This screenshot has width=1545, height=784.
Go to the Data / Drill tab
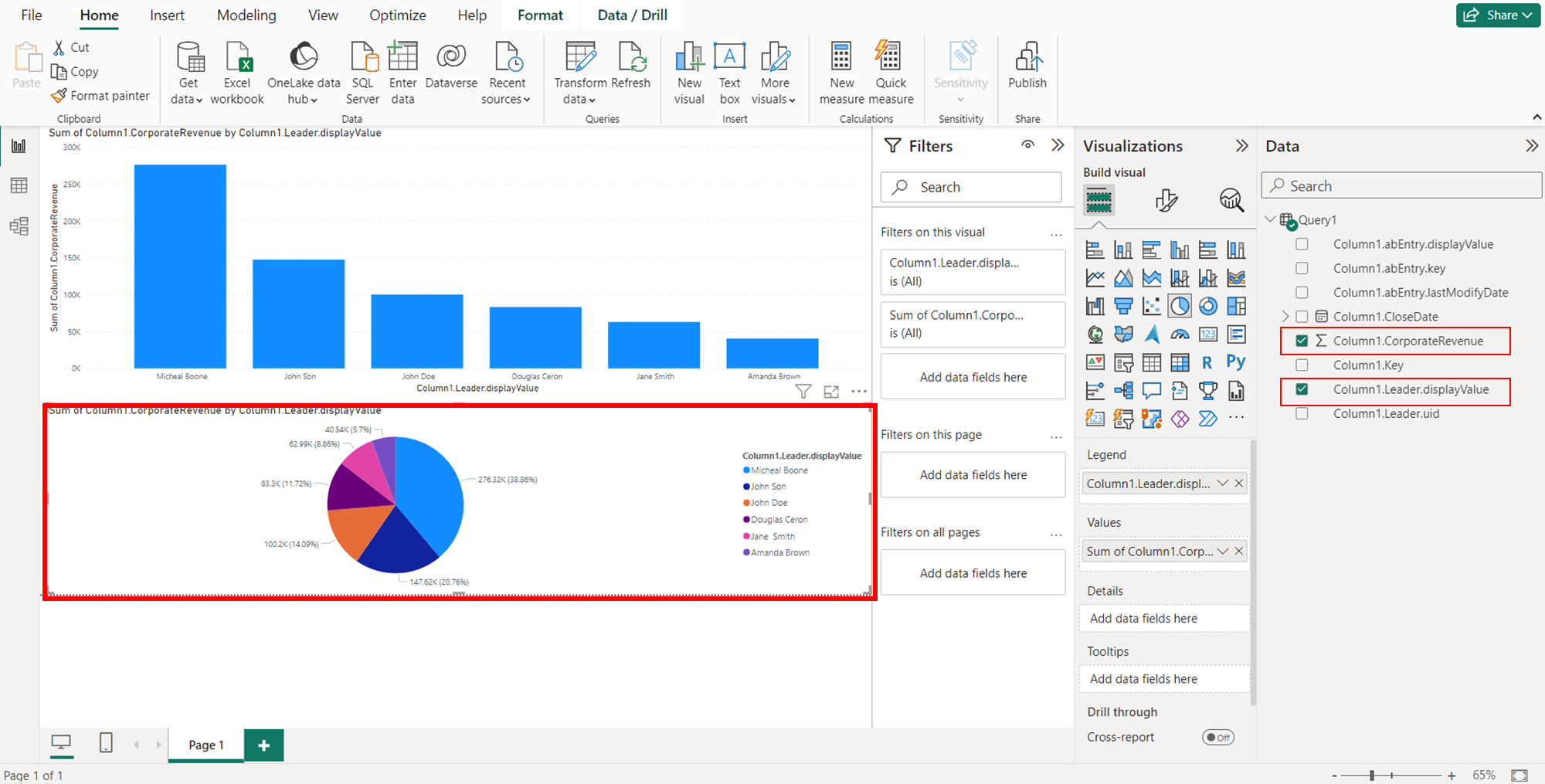[x=633, y=15]
